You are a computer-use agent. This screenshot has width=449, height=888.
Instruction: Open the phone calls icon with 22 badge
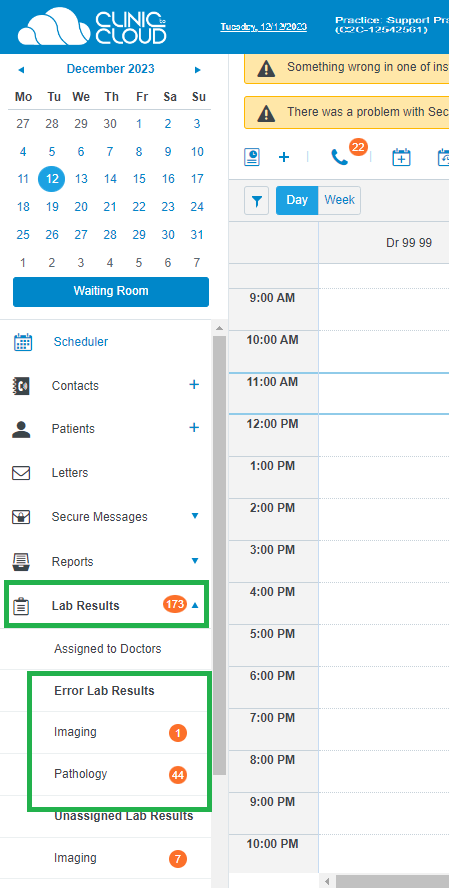pyautogui.click(x=340, y=157)
